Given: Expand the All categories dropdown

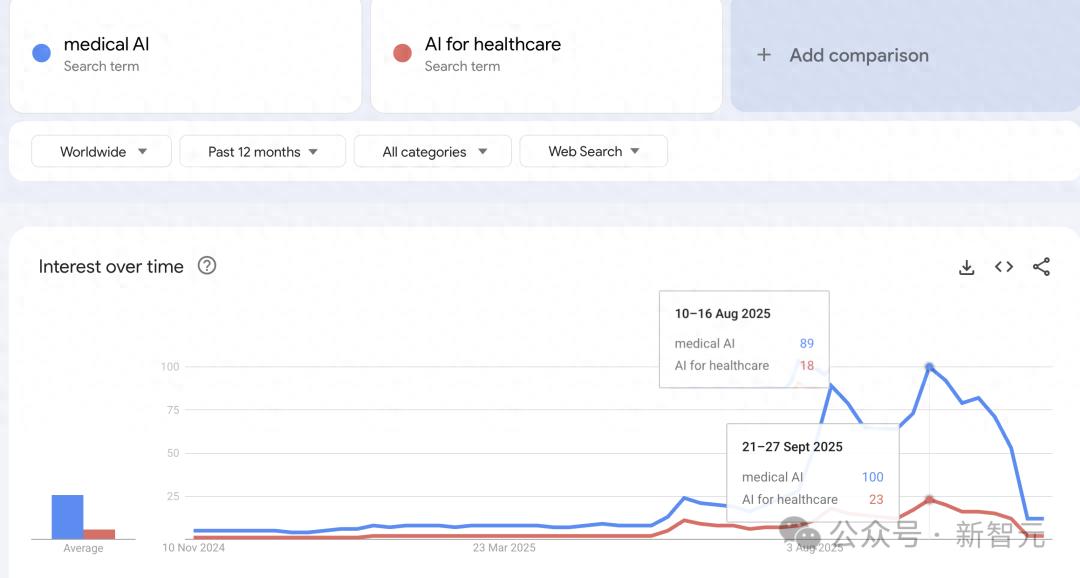Looking at the screenshot, I should [x=433, y=152].
